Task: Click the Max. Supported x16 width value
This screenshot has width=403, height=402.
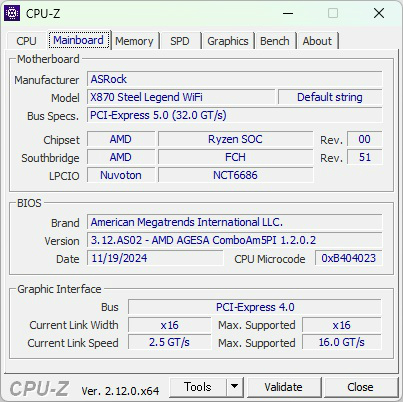Action: click(x=342, y=325)
